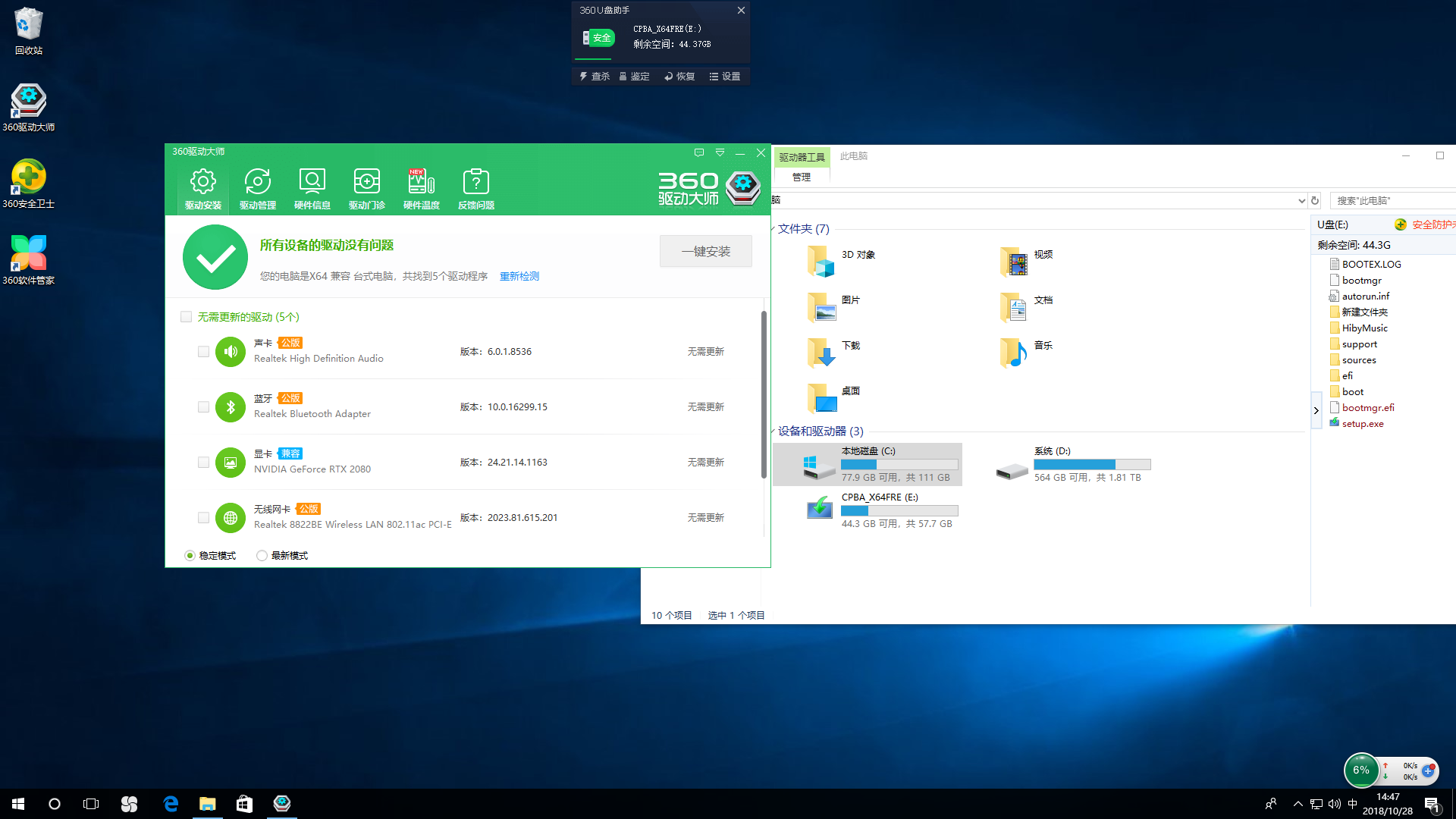
Task: Check the Realtek Bluetooth Adapter checkbox
Action: click(203, 407)
